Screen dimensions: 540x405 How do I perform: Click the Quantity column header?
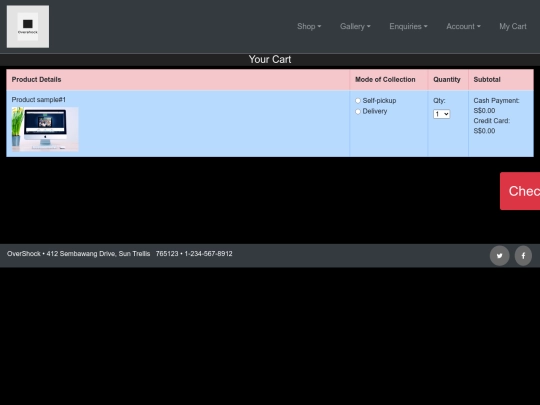448,80
